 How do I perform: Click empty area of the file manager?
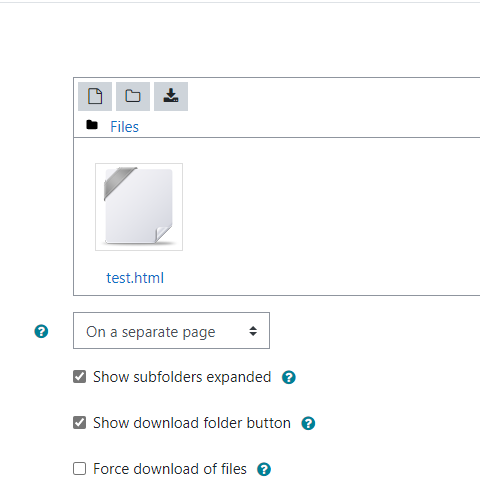(333, 217)
